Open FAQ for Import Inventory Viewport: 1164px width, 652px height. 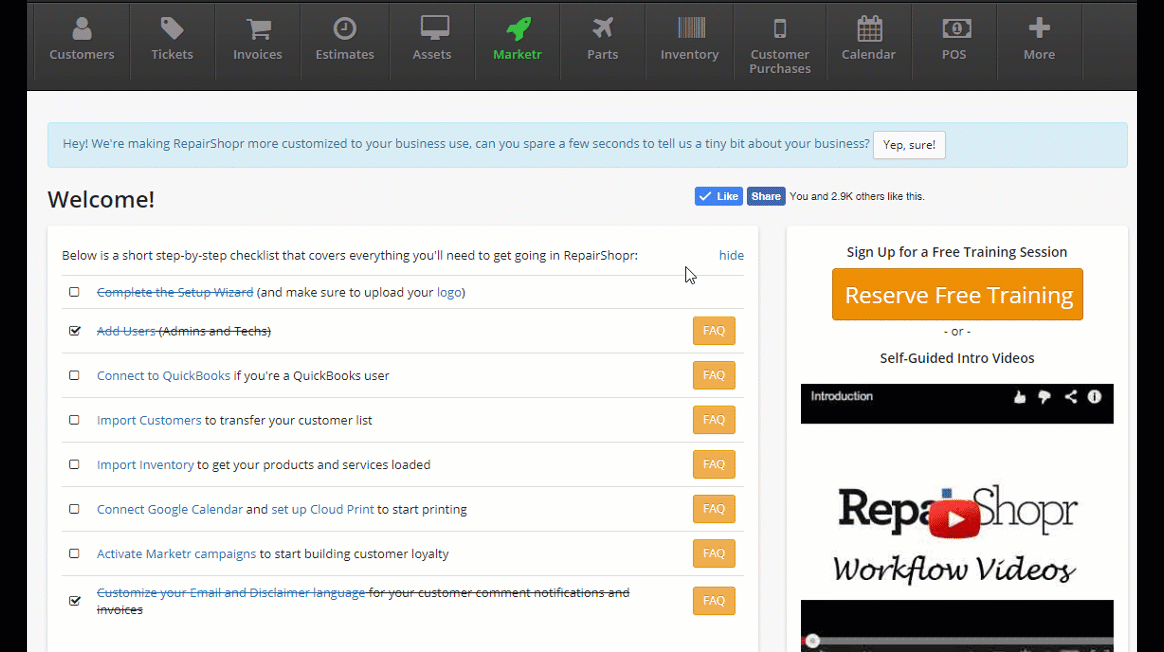pyautogui.click(x=714, y=464)
